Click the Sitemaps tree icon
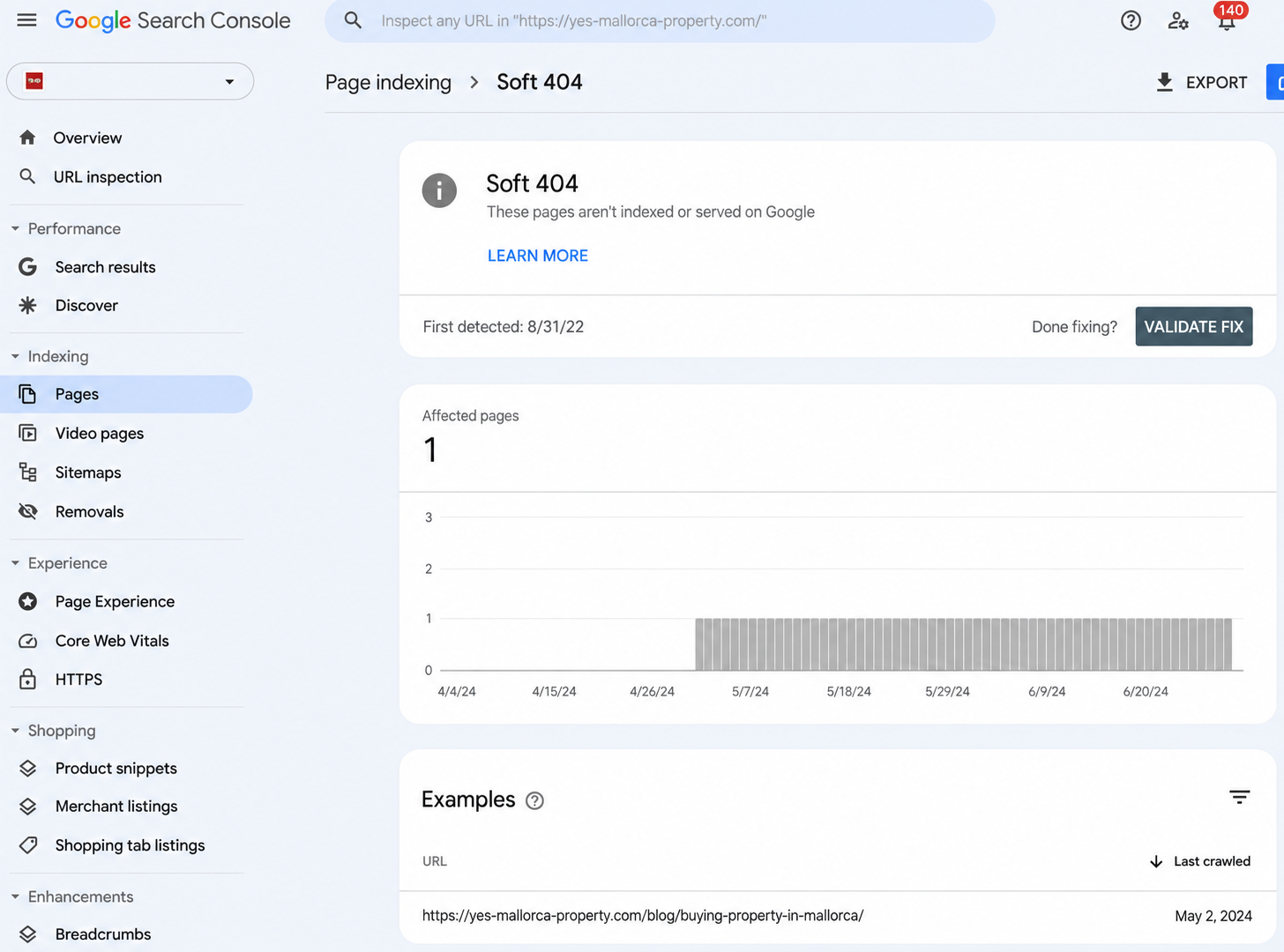Image resolution: width=1284 pixels, height=952 pixels. [x=27, y=472]
